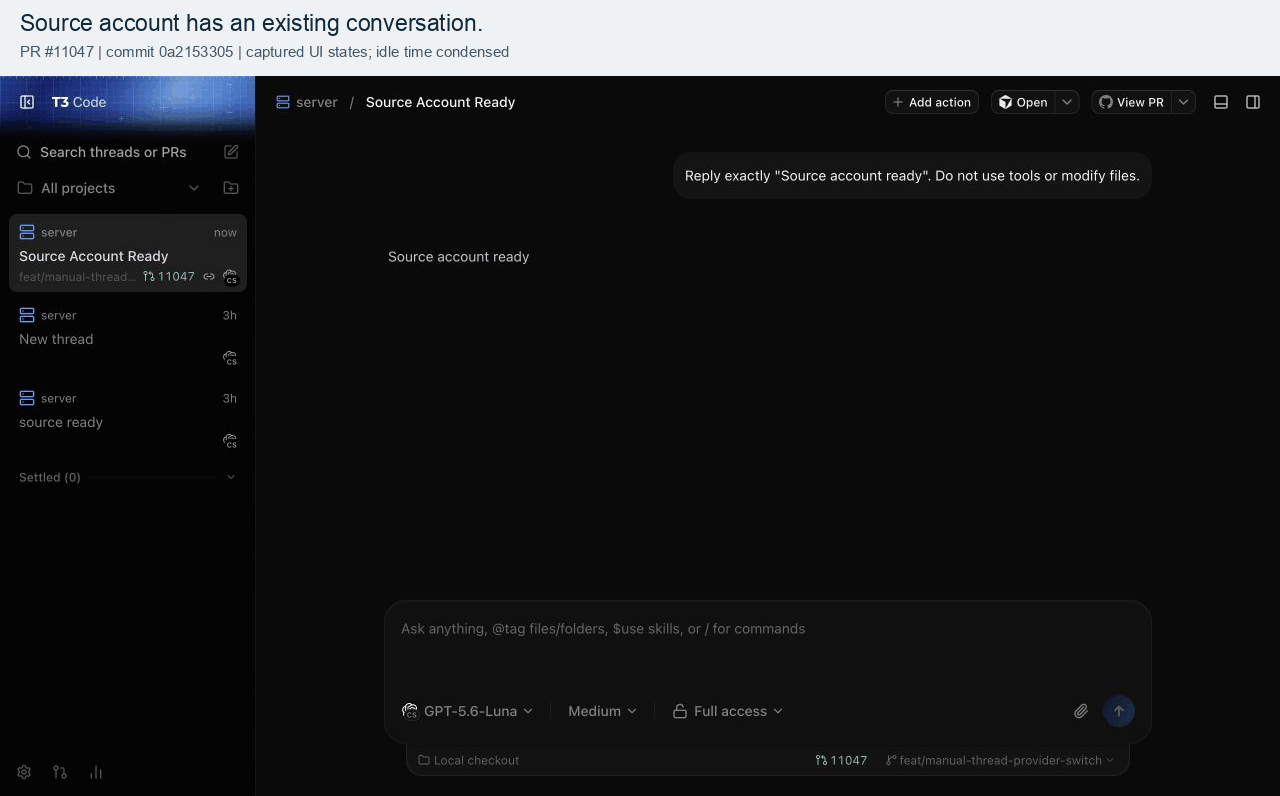Open the 'New thread' sidebar item
1280x796 pixels.
coord(128,338)
